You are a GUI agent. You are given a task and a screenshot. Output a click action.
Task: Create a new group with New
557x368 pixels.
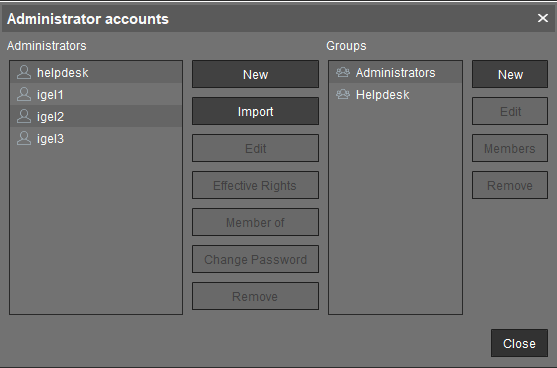click(x=510, y=74)
